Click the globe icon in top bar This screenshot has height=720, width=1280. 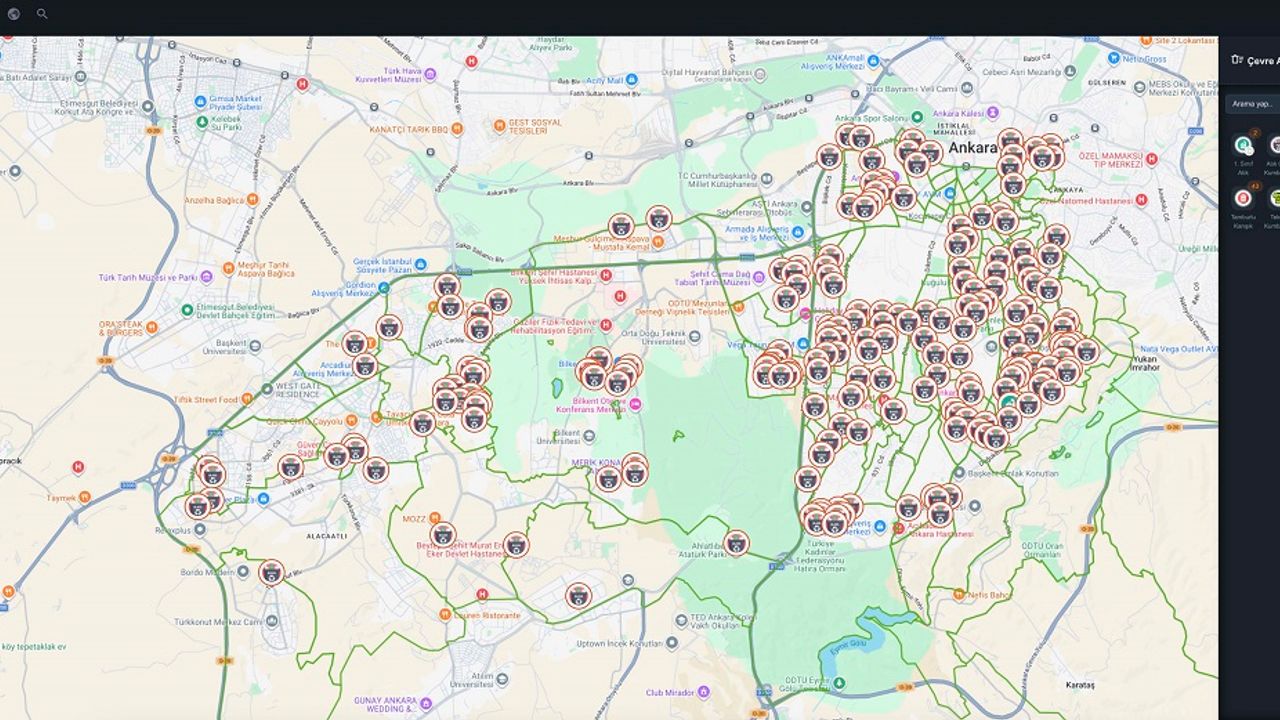tap(14, 14)
